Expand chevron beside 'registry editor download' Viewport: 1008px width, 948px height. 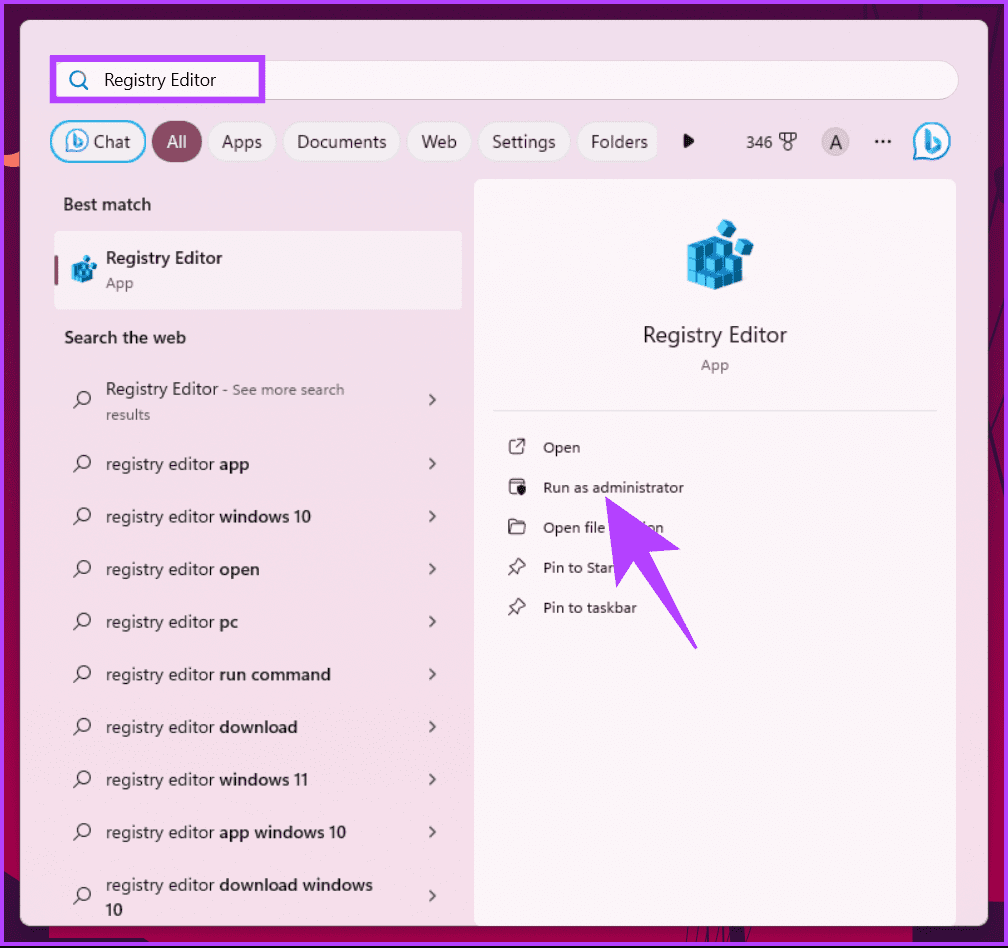[433, 727]
